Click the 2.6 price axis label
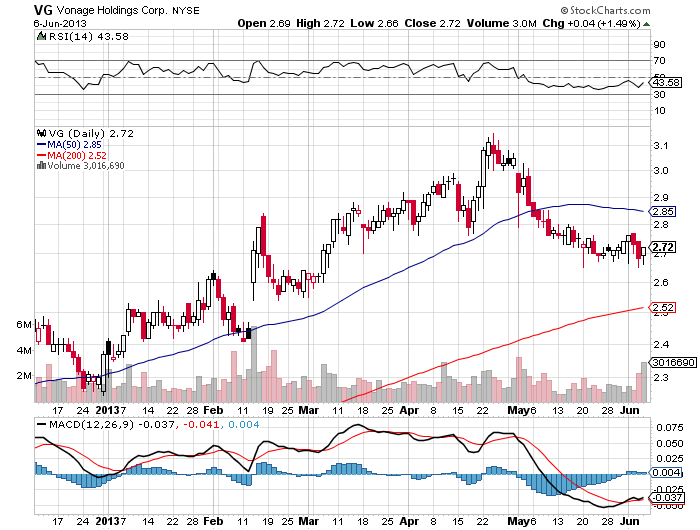Screen dimensions: 700x530 pyautogui.click(x=661, y=282)
